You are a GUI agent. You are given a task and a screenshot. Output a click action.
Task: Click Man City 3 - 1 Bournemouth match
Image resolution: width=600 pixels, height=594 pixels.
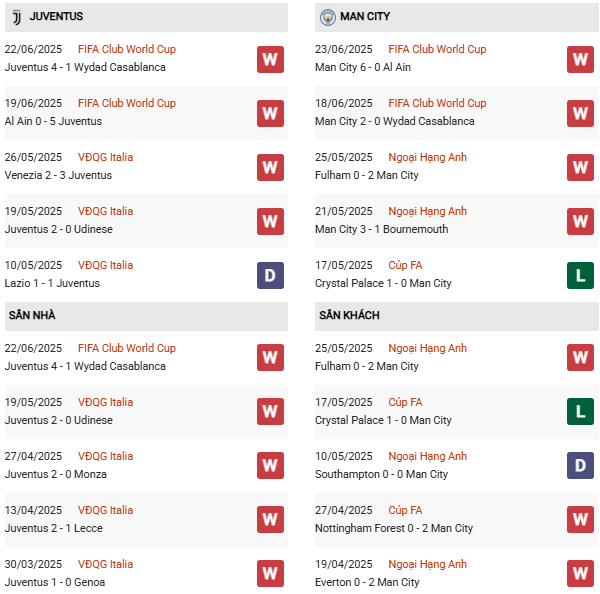click(x=381, y=229)
